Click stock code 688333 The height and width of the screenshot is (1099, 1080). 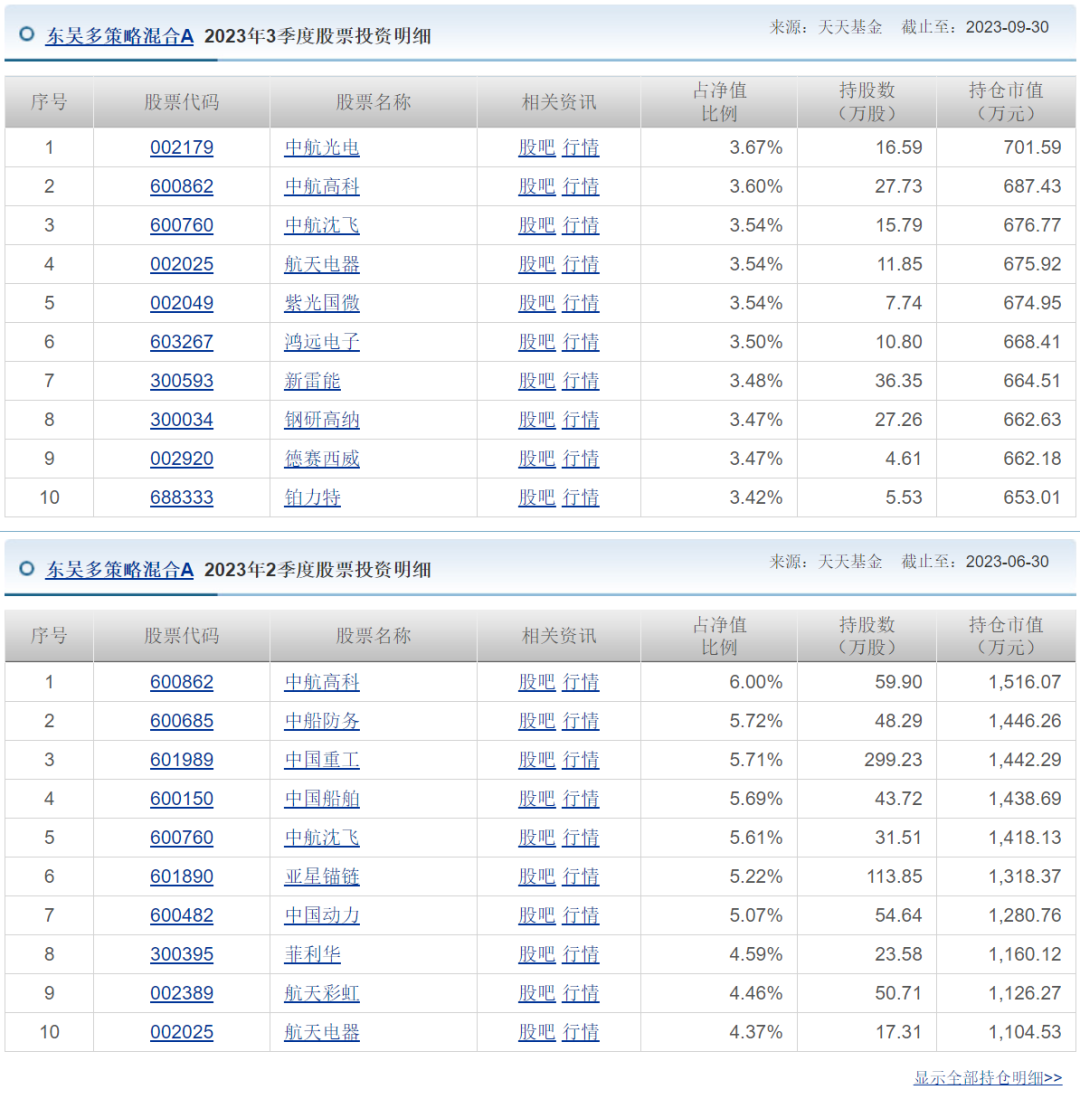click(x=182, y=498)
